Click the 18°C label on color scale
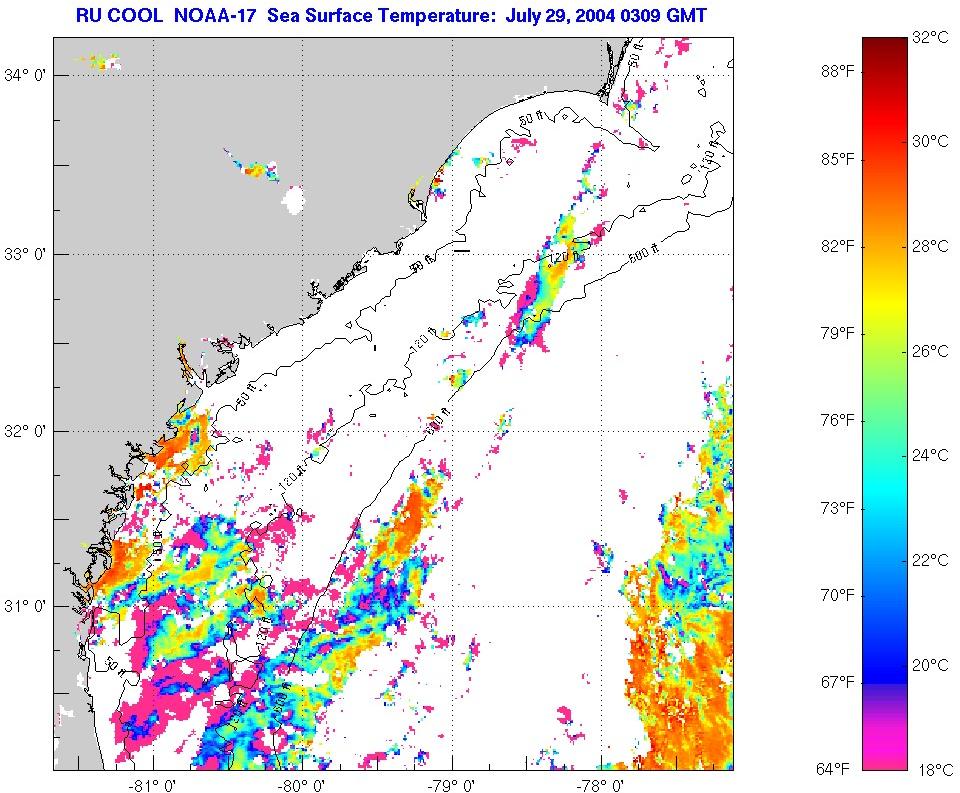This screenshot has height=793, width=960. (936, 770)
